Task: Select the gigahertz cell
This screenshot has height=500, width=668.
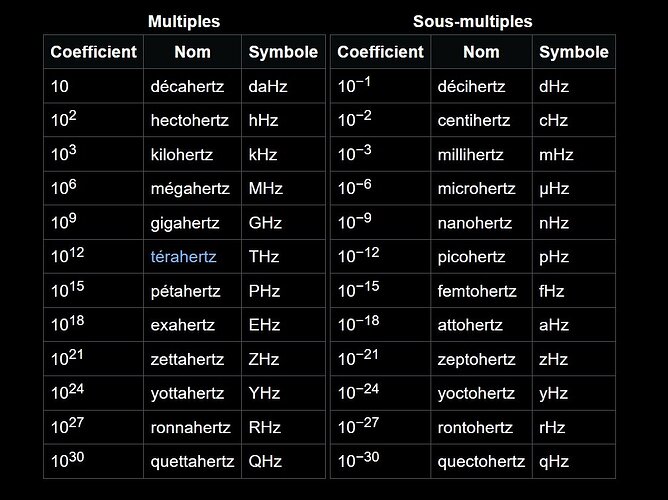Action: point(193,223)
